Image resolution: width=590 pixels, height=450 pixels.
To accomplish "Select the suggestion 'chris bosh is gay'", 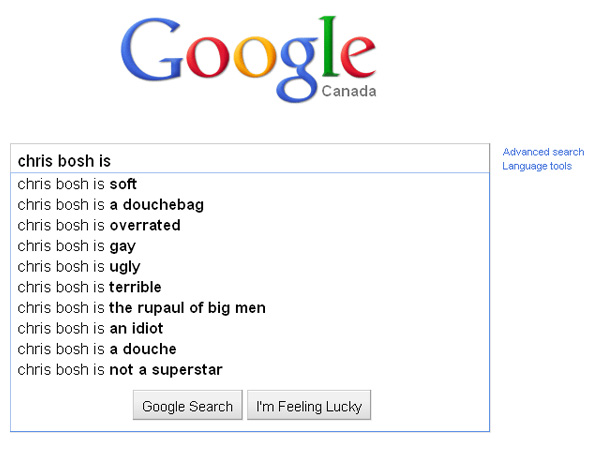I will (250, 246).
